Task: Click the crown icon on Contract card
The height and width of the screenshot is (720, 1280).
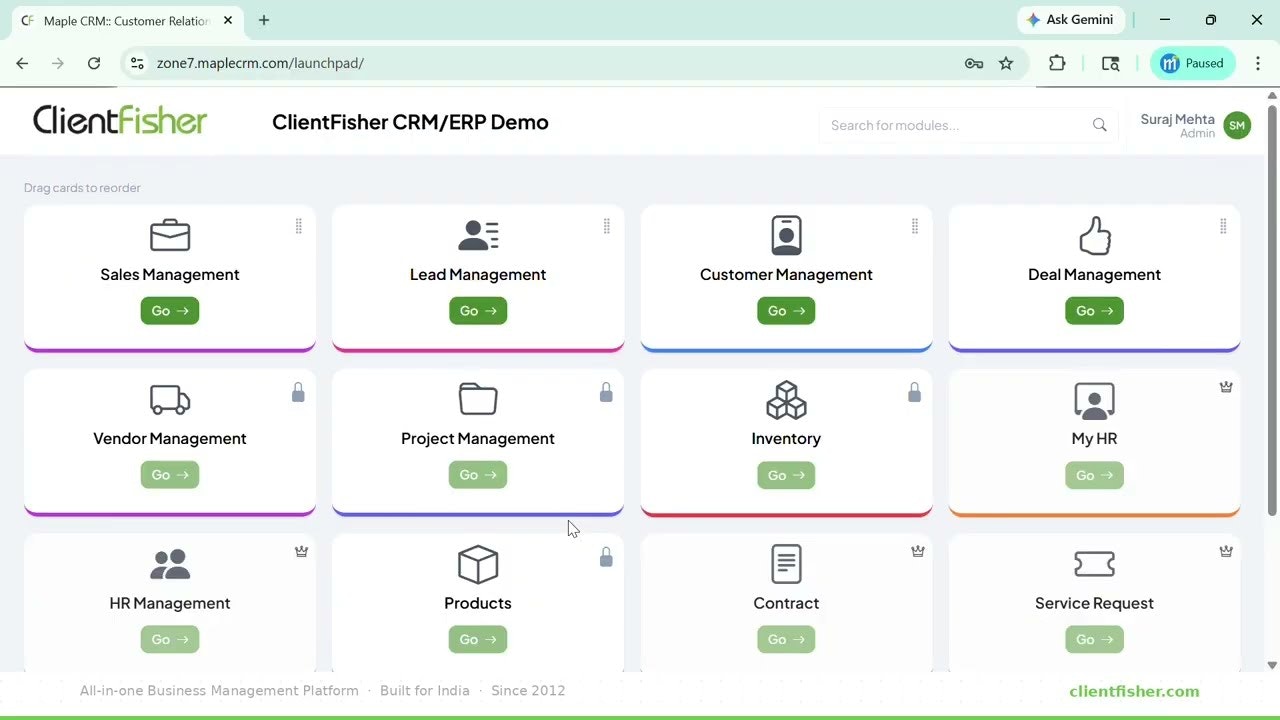Action: (x=918, y=551)
